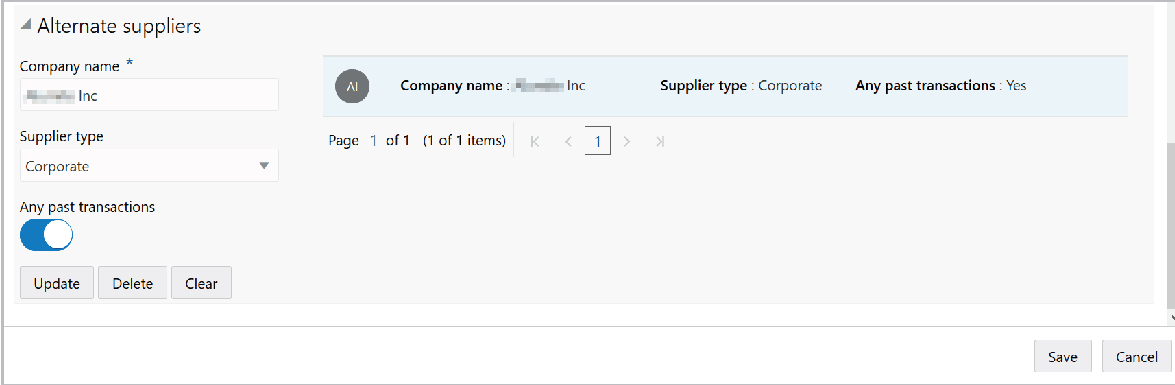This screenshot has width=1175, height=385.
Task: Click the 'Company name :' text in the row
Action: click(455, 85)
